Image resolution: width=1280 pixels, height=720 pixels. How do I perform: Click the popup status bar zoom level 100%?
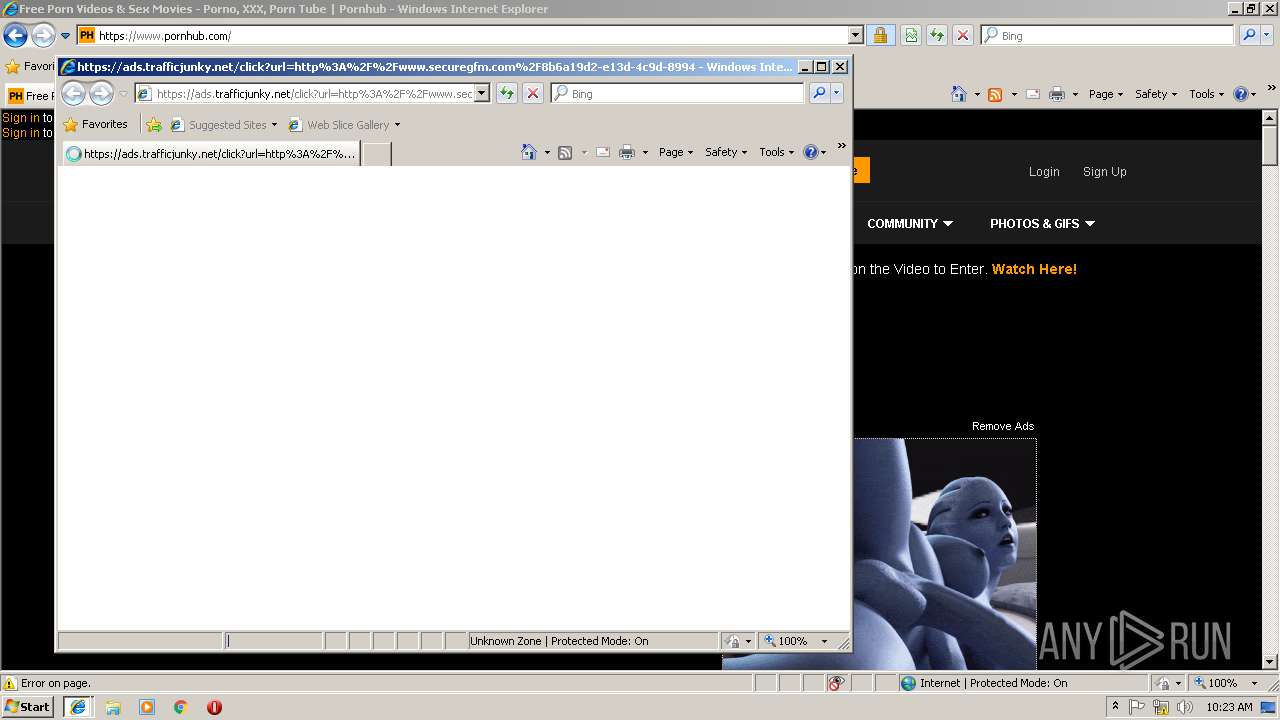[x=786, y=641]
